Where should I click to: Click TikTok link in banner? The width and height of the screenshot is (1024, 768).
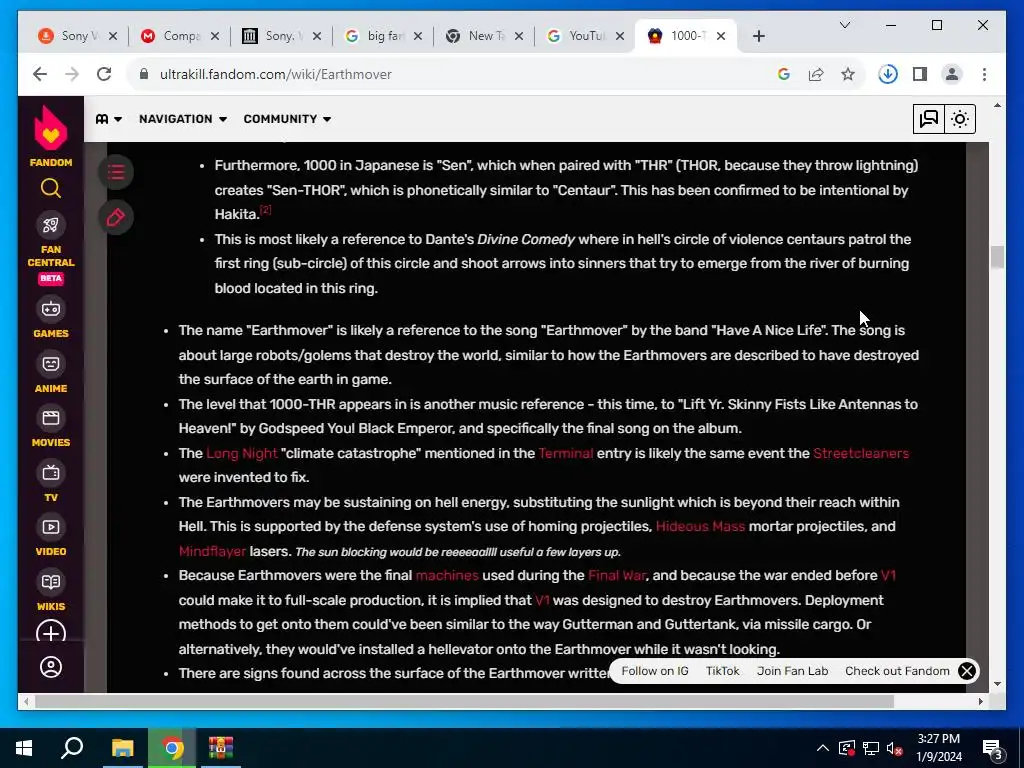pos(722,671)
